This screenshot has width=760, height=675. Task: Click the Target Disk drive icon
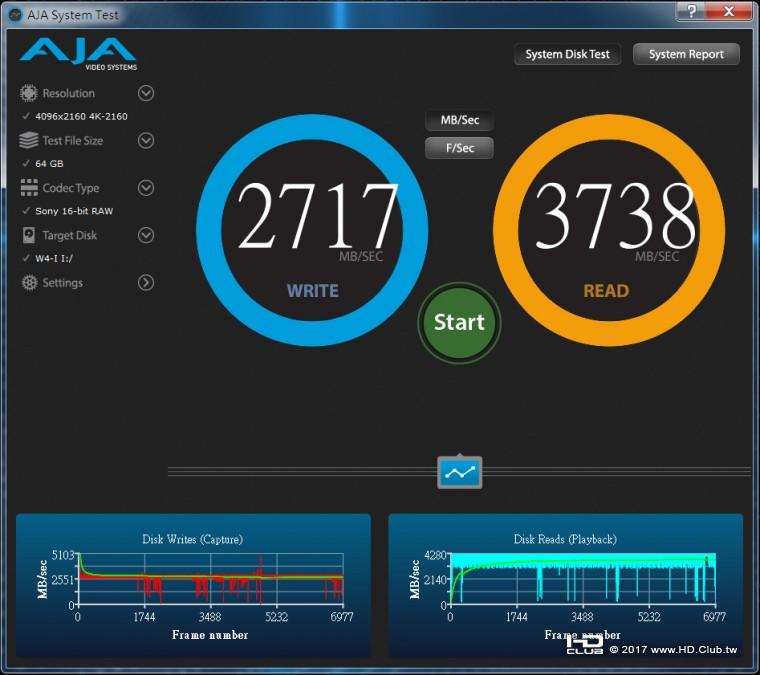(x=28, y=235)
